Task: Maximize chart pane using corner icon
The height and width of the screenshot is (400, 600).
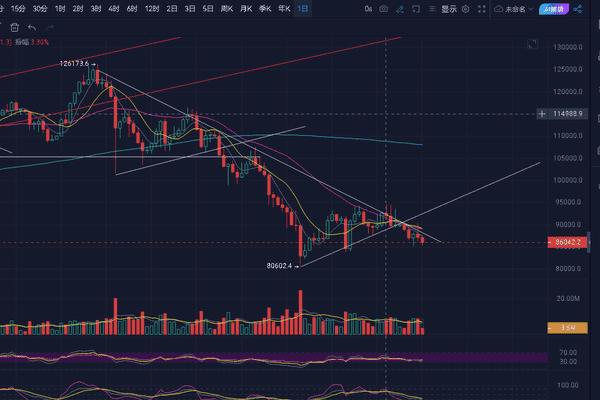Action: coord(533,44)
